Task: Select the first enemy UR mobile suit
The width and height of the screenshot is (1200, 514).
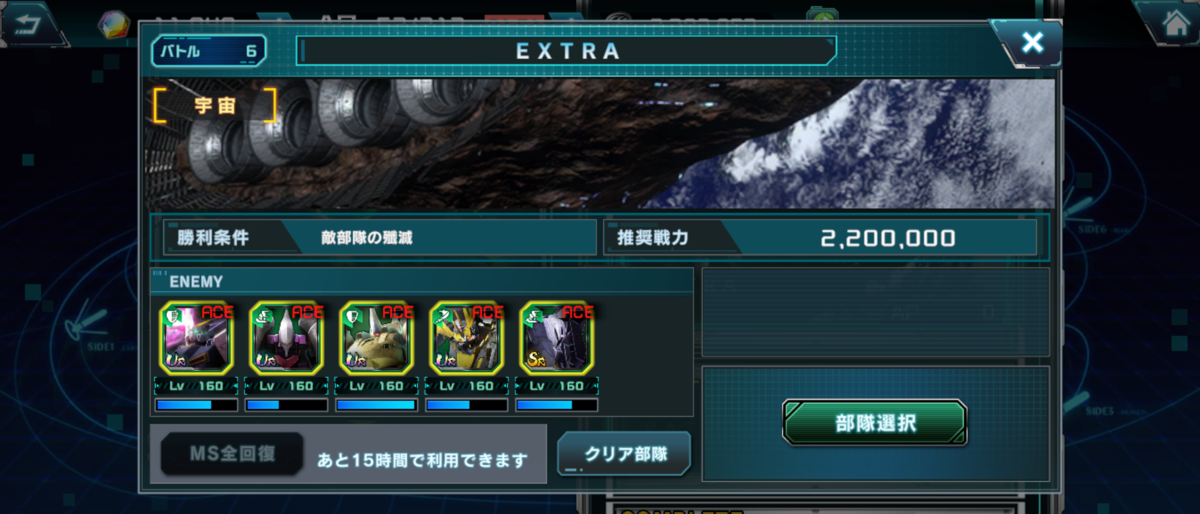Action: (196, 338)
